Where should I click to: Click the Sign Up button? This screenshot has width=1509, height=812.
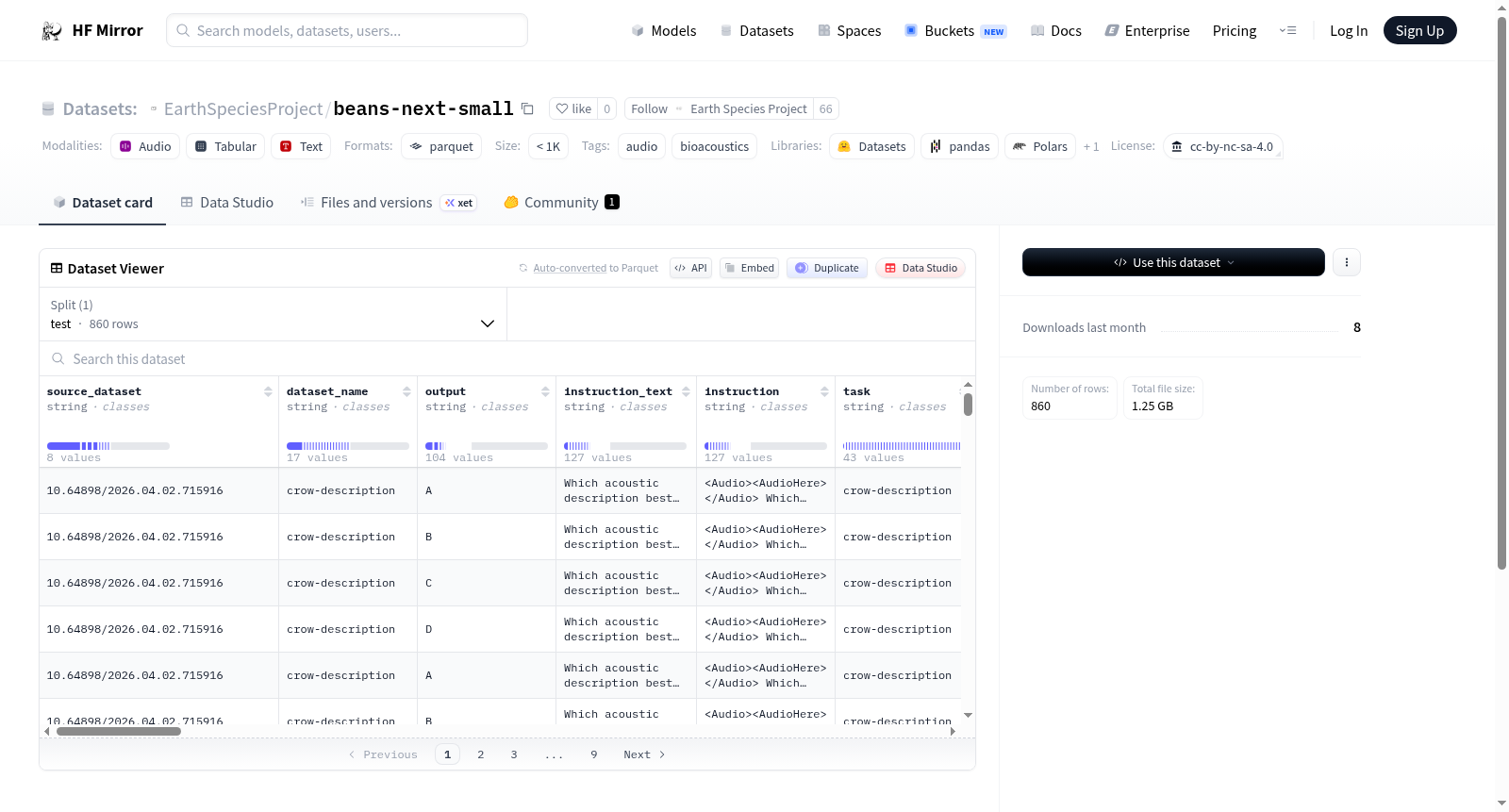[x=1419, y=30]
